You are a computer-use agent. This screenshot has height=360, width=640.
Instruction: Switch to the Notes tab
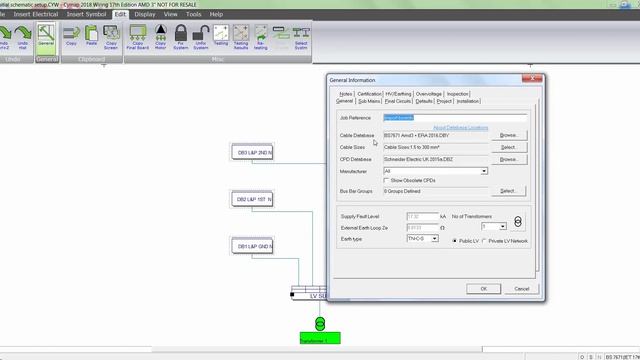tap(346, 94)
